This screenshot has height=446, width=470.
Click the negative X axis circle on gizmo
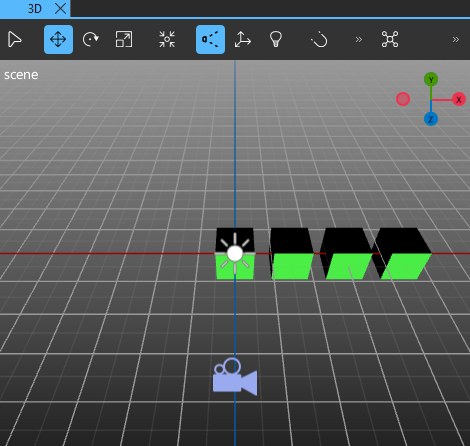pyautogui.click(x=403, y=99)
